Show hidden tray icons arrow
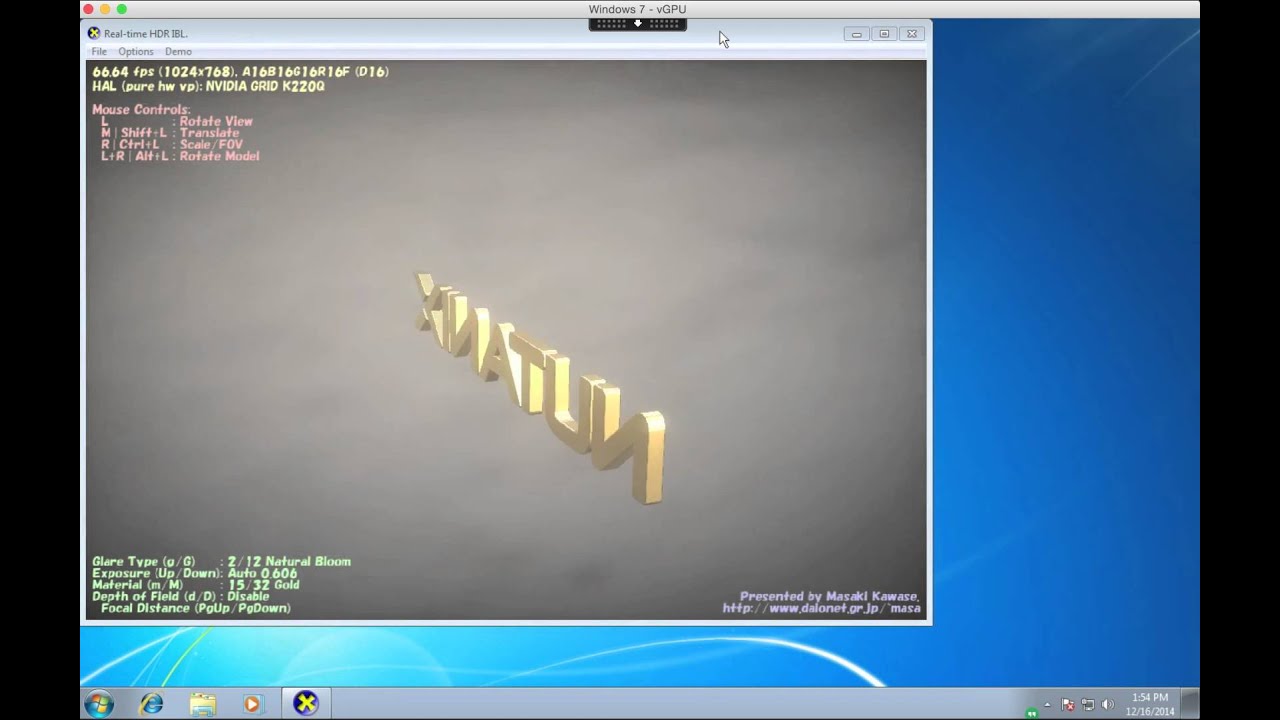The image size is (1280, 720). tap(1047, 705)
